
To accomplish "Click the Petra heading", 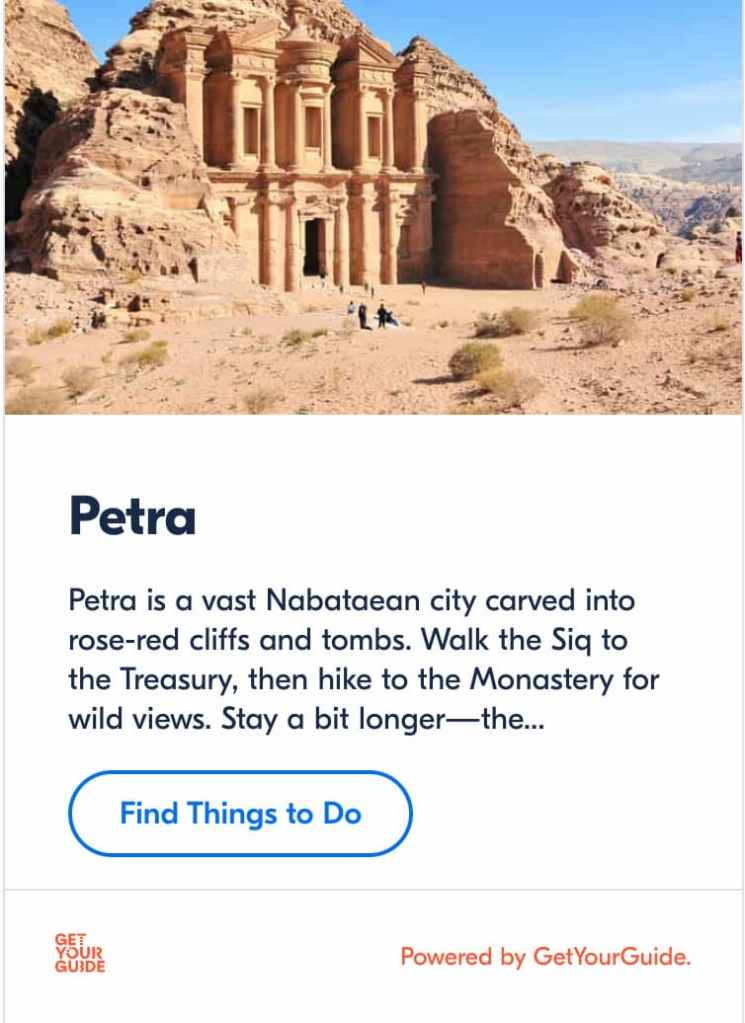I will 132,518.
